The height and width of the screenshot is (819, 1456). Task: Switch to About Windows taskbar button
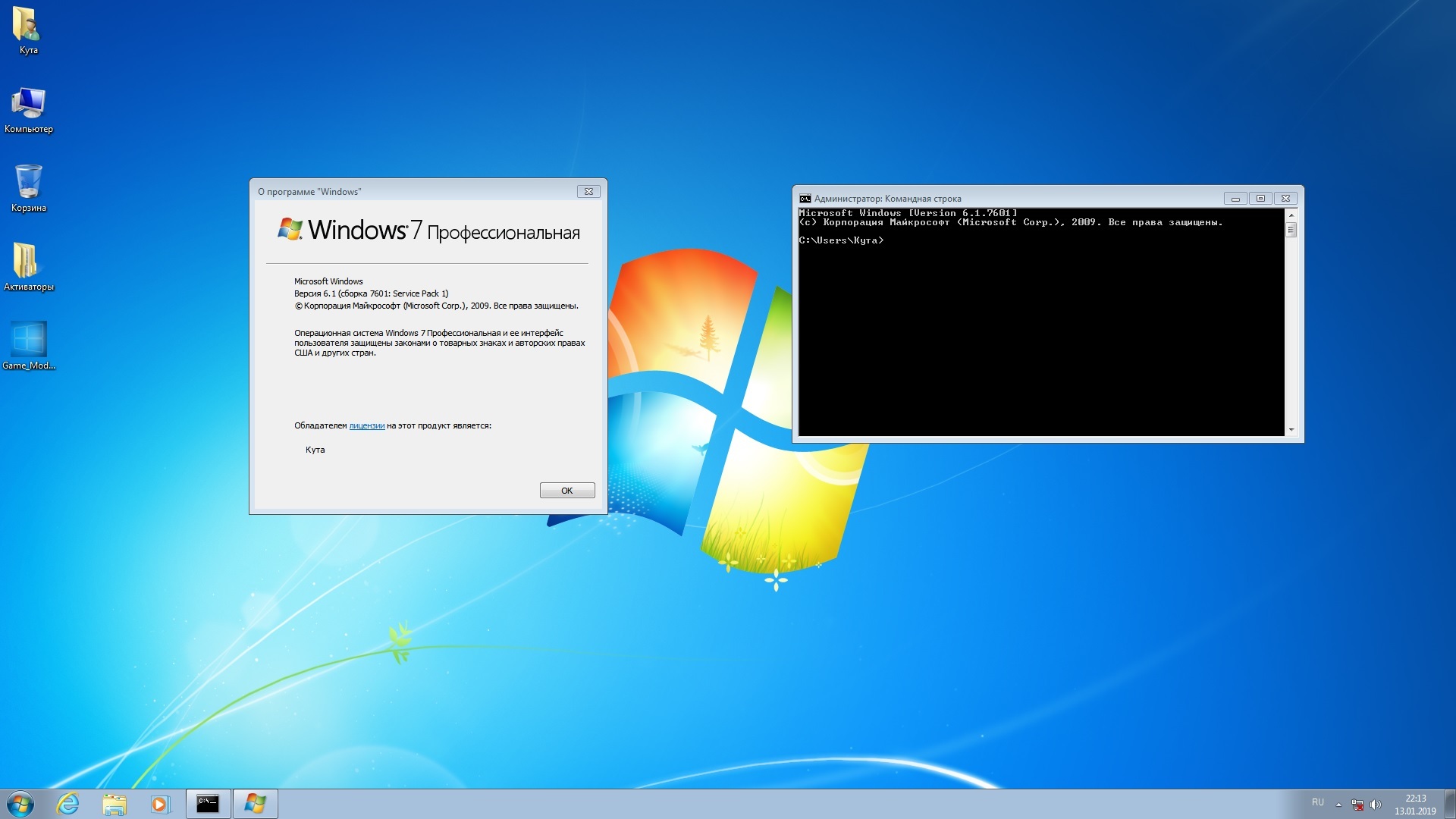point(255,804)
